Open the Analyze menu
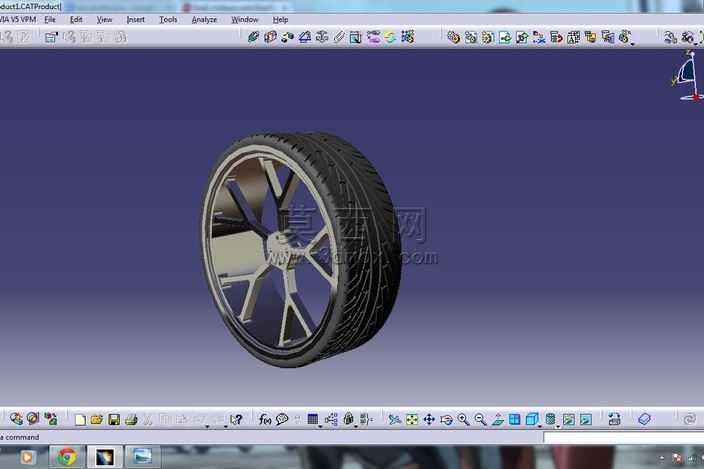Image resolution: width=704 pixels, height=469 pixels. click(204, 20)
